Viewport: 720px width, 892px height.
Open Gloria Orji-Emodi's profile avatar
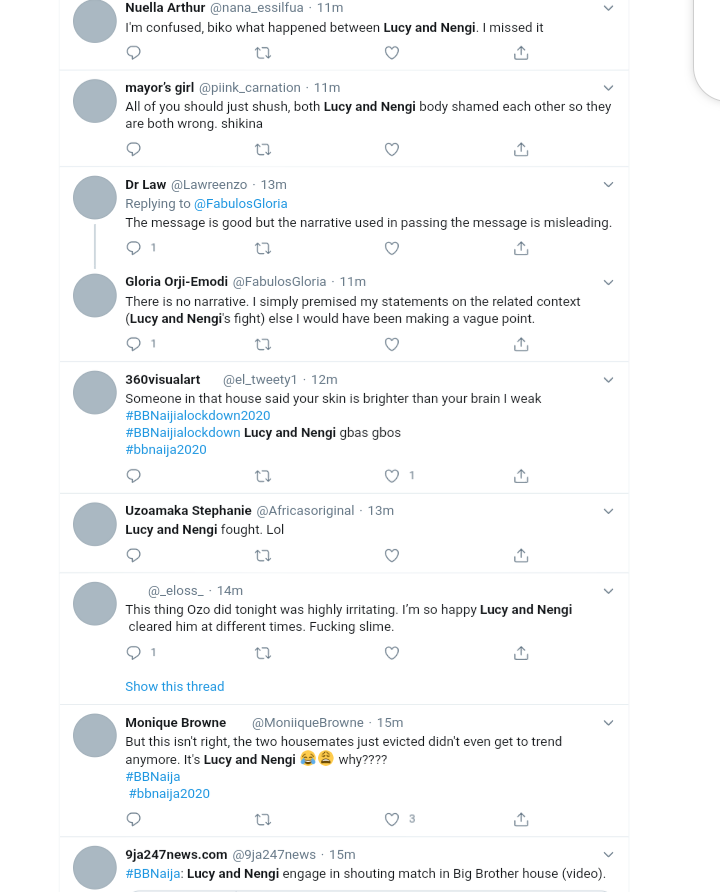pos(95,296)
